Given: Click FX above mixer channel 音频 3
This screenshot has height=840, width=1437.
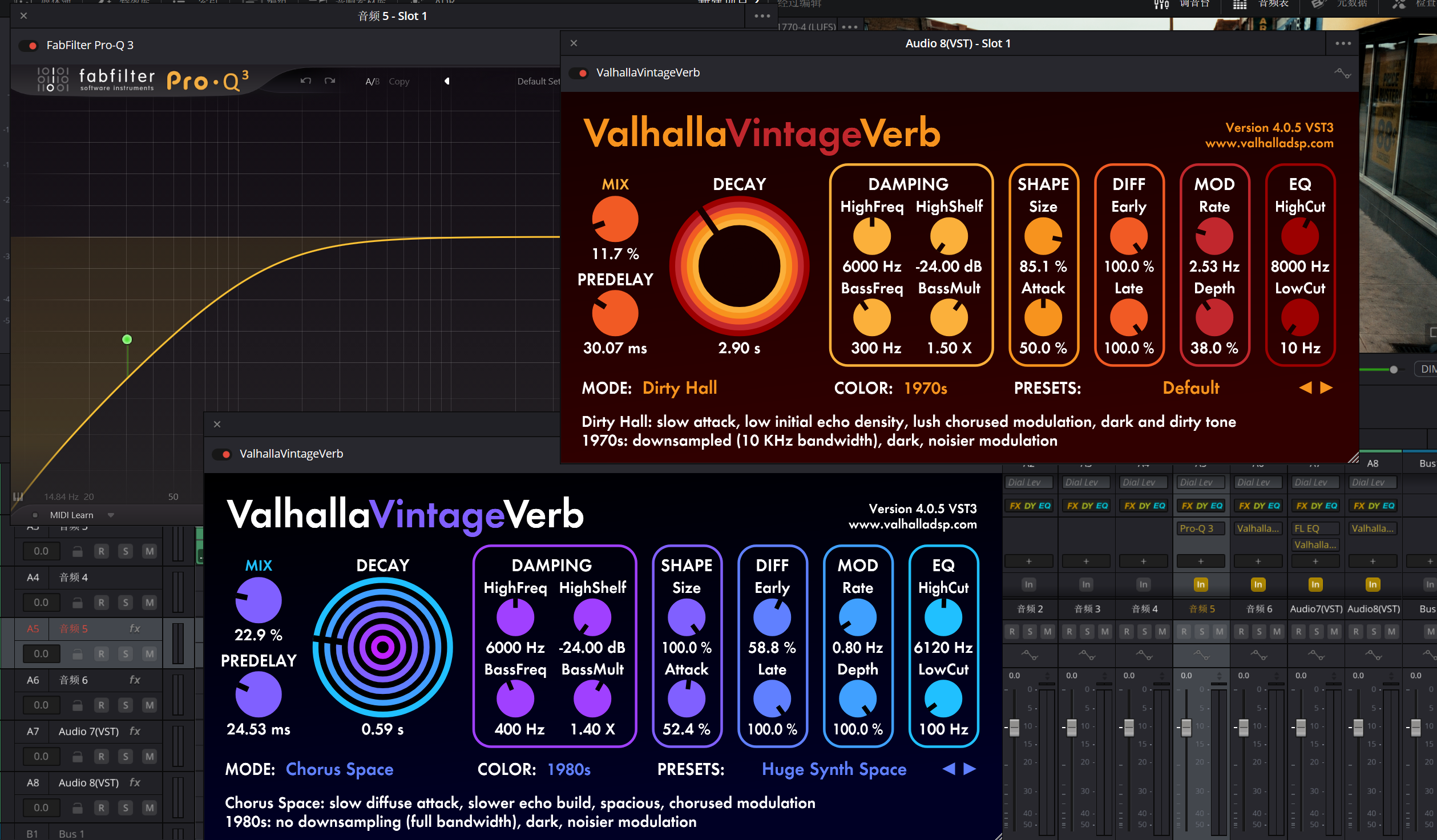Looking at the screenshot, I should pyautogui.click(x=1073, y=506).
